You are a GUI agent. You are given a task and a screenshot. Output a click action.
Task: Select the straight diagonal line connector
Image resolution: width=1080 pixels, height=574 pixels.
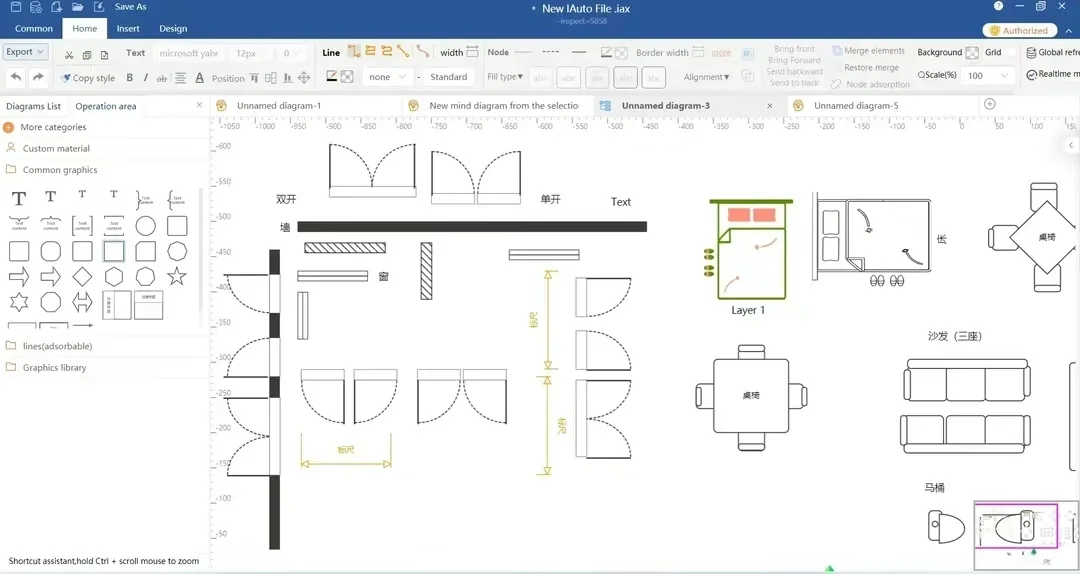[x=403, y=51]
